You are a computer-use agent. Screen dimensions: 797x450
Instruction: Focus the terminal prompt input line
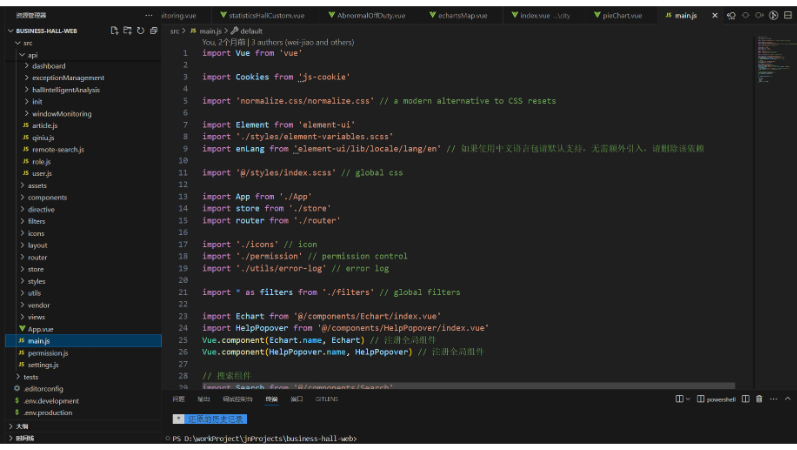point(264,438)
